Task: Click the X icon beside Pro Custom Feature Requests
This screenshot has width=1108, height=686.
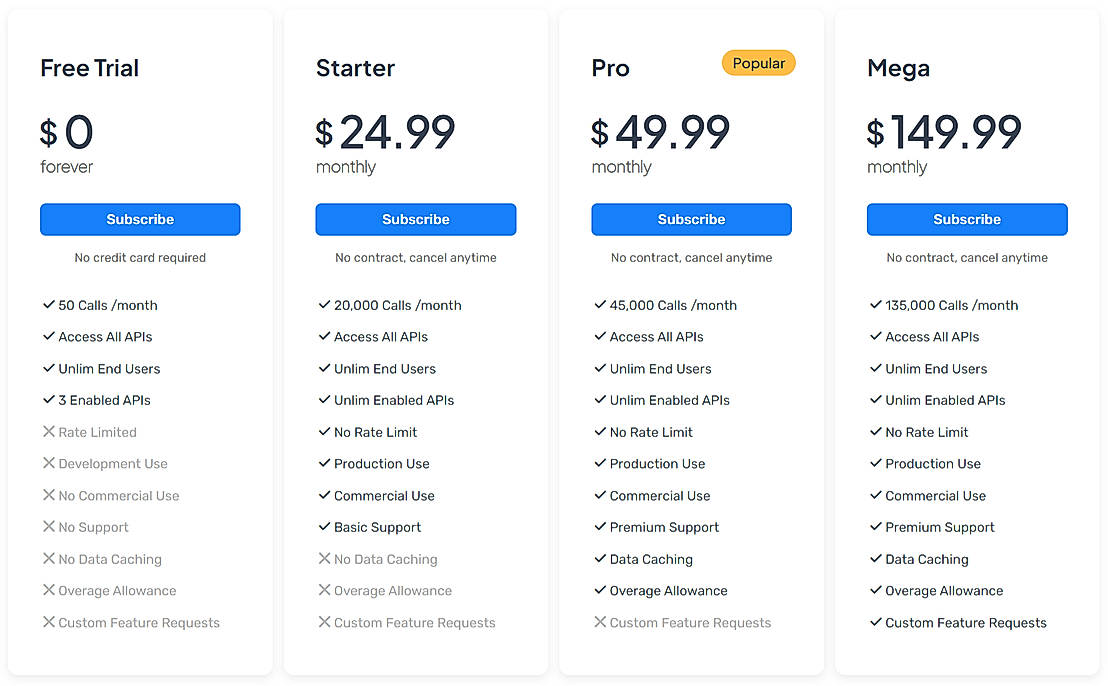Action: [x=600, y=622]
